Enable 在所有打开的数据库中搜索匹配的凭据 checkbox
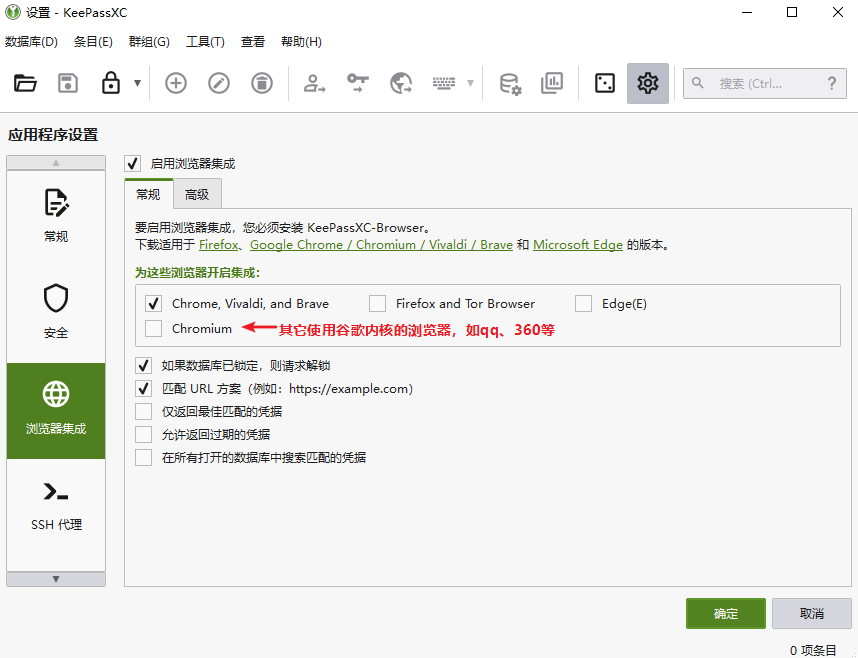Viewport: 858px width, 658px height. click(143, 457)
